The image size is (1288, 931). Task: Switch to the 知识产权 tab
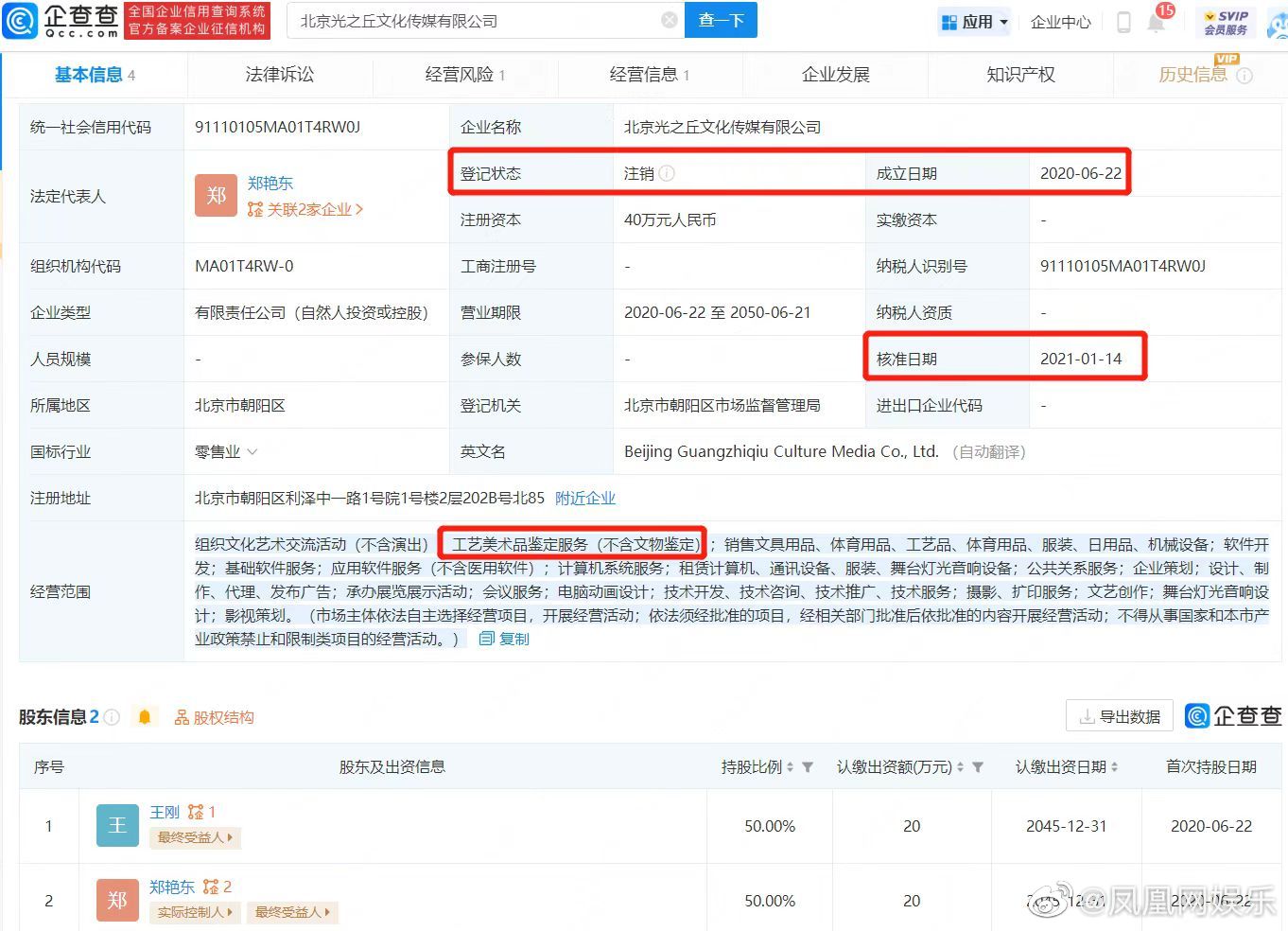tap(1021, 75)
